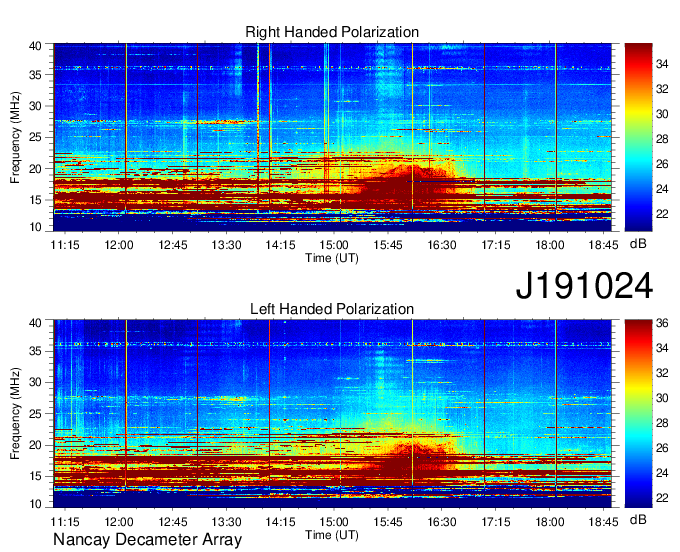The image size is (680, 552).
Task: Click the 18:45 tick on Right Handed plot
Action: (603, 245)
